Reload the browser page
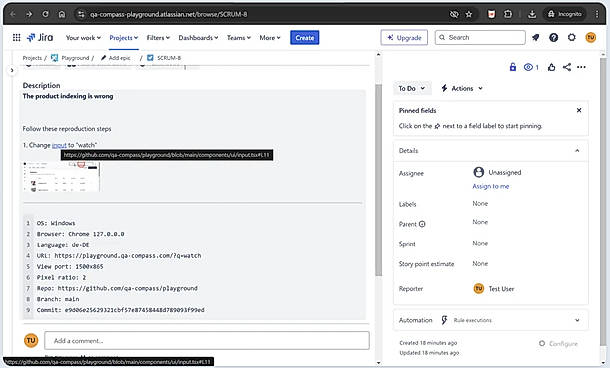Image resolution: width=610 pixels, height=368 pixels. 45,14
